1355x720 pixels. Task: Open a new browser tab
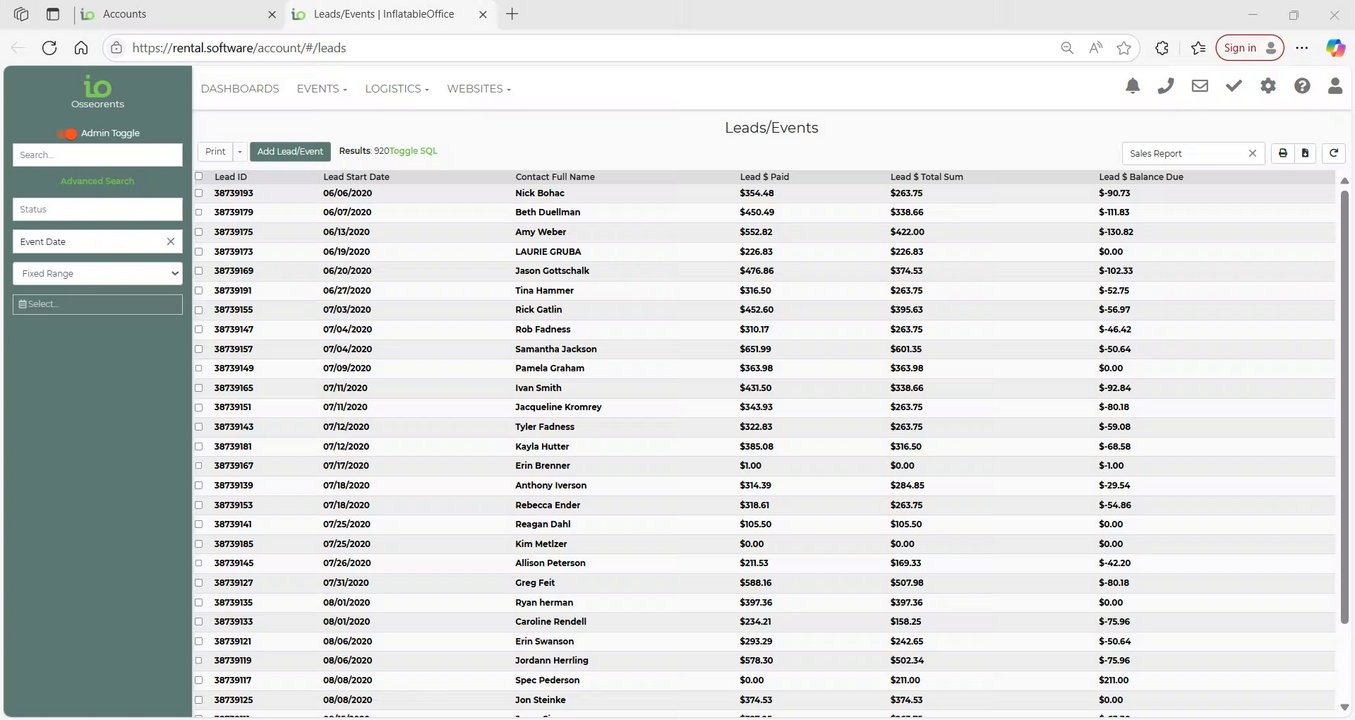[x=512, y=14]
